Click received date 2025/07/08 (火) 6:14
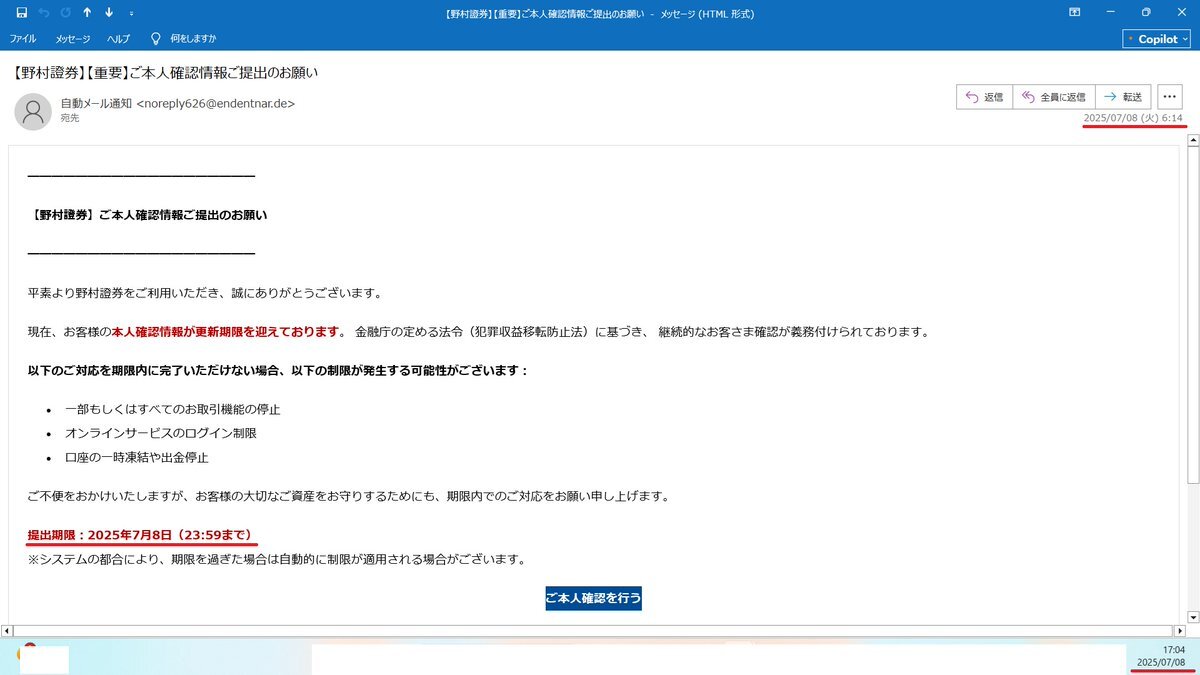The height and width of the screenshot is (675, 1200). [1133, 118]
